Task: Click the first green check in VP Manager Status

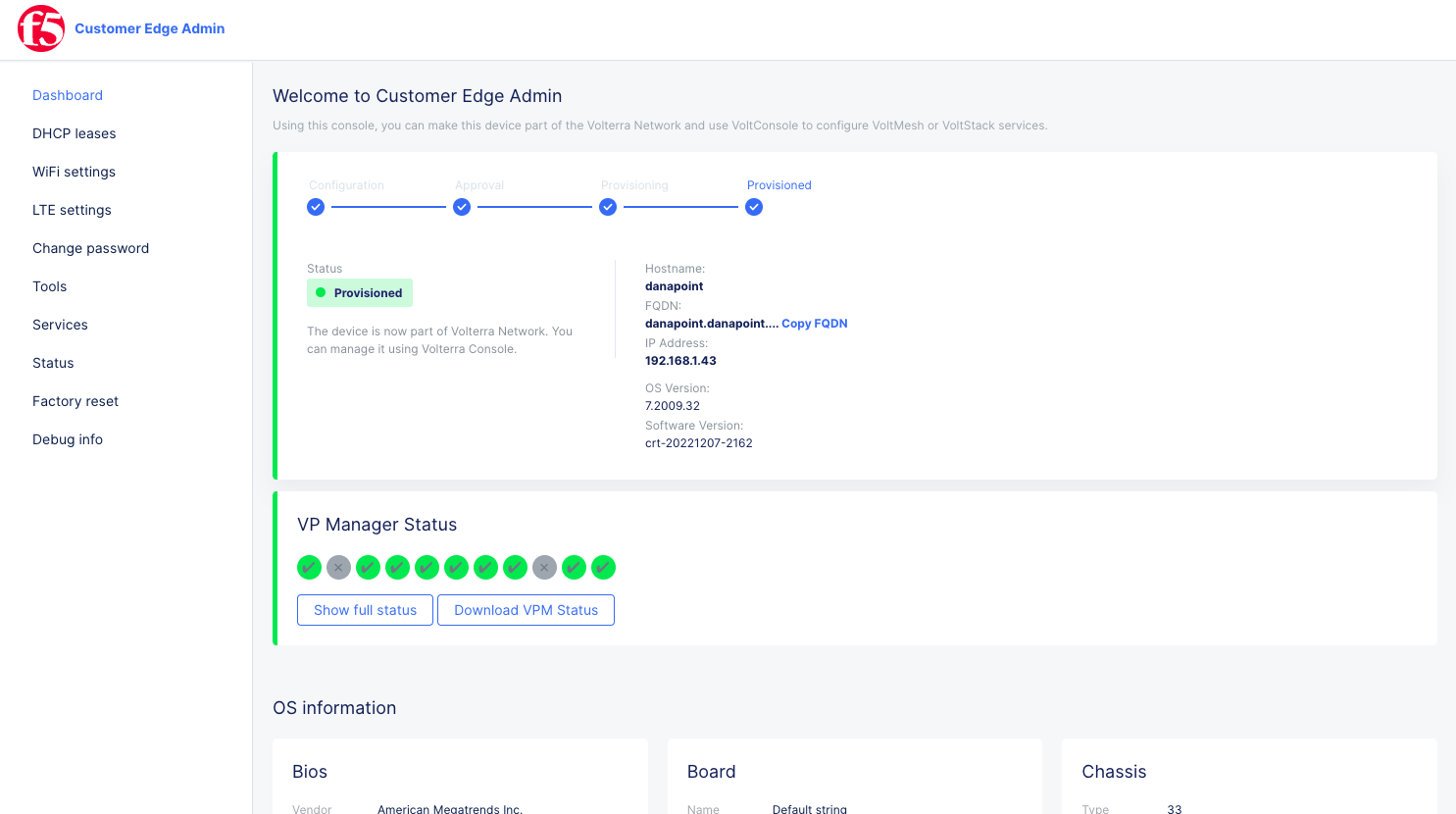Action: (x=309, y=567)
